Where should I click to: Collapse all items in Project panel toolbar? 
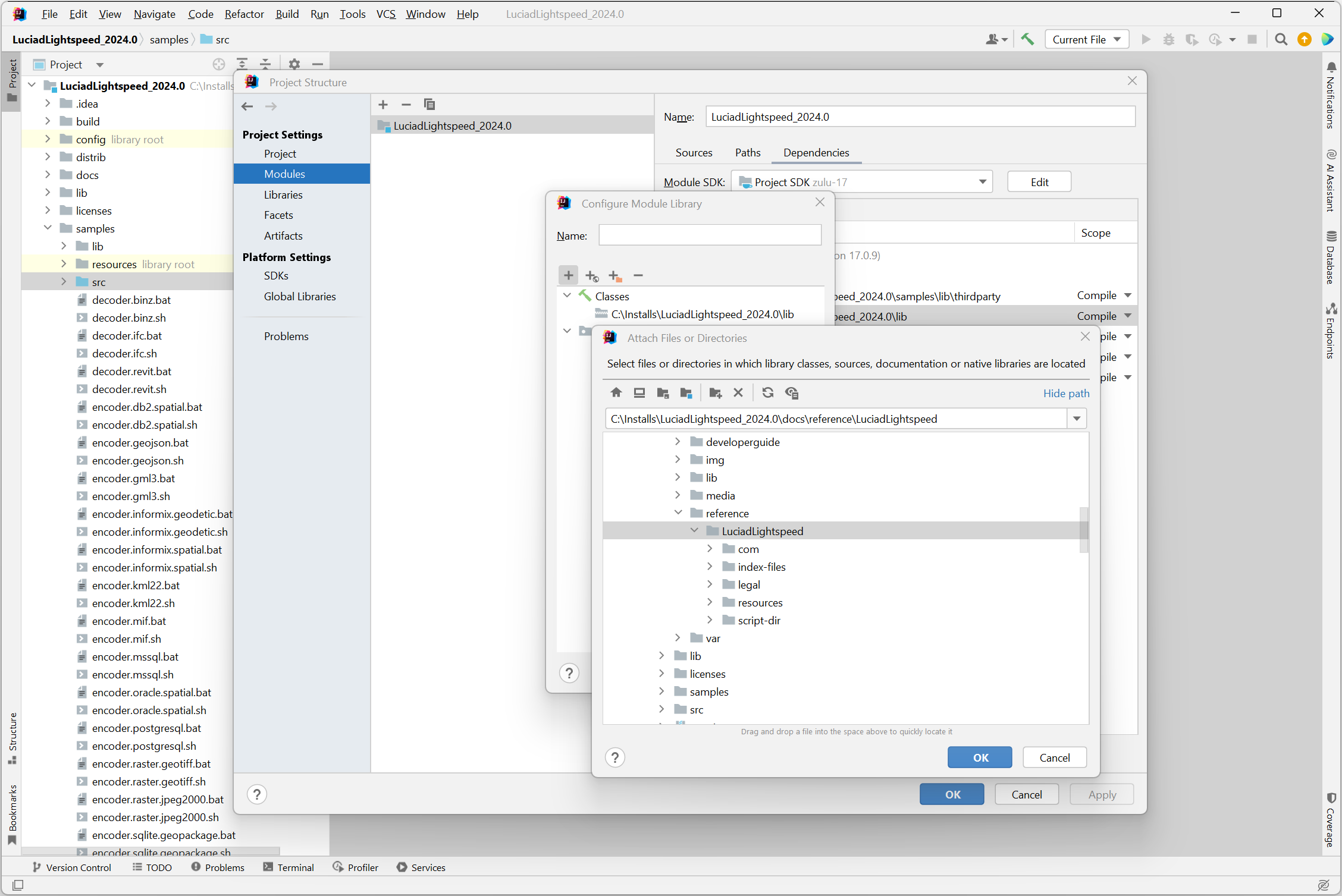click(x=265, y=64)
